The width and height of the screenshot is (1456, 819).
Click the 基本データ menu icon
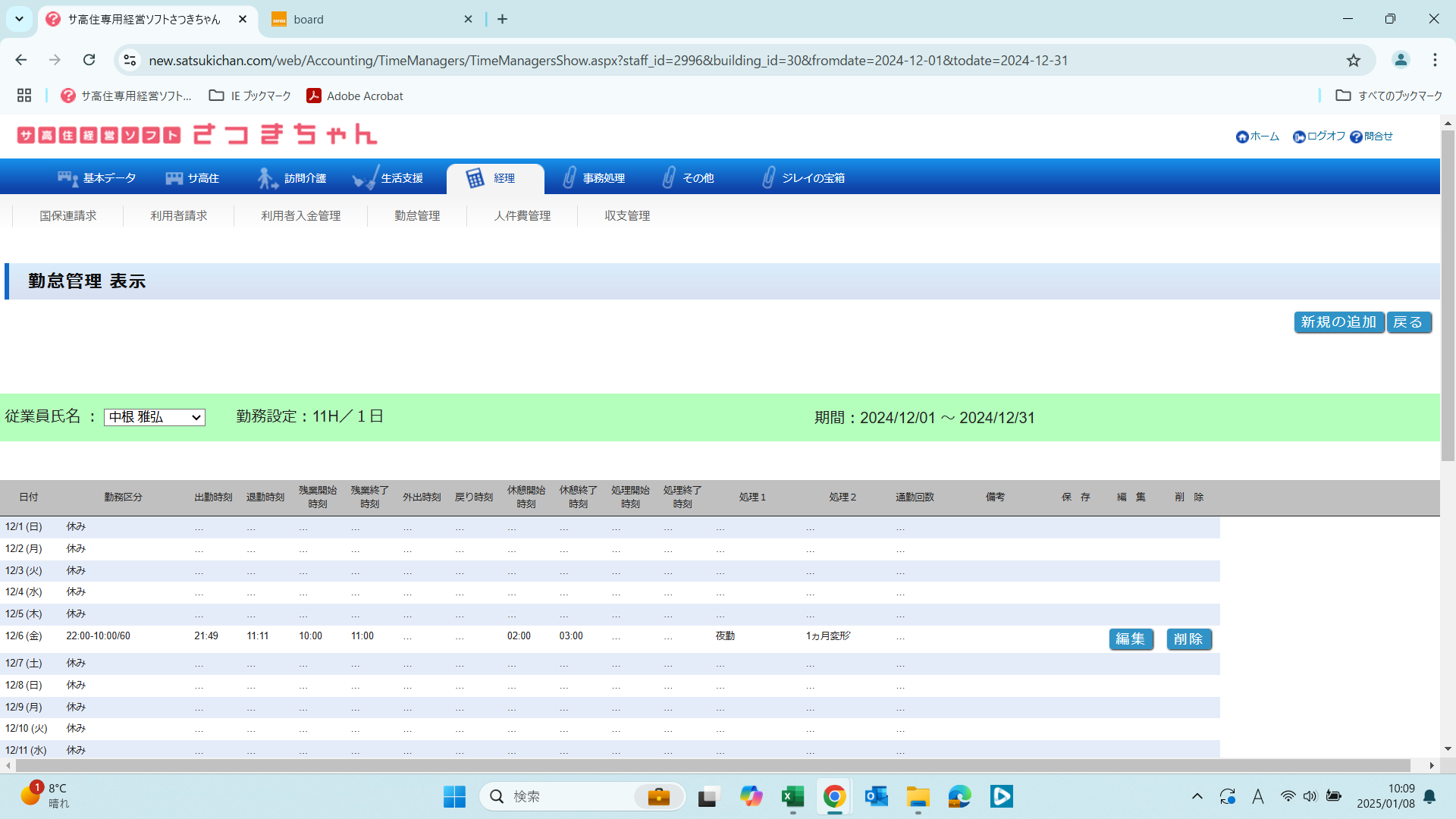[68, 178]
